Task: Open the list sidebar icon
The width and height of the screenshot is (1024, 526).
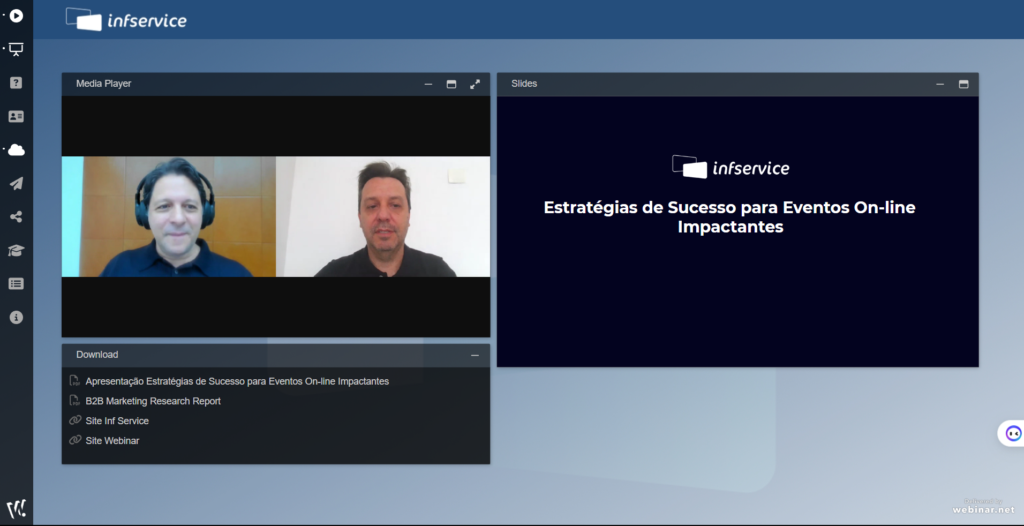Action: (16, 284)
